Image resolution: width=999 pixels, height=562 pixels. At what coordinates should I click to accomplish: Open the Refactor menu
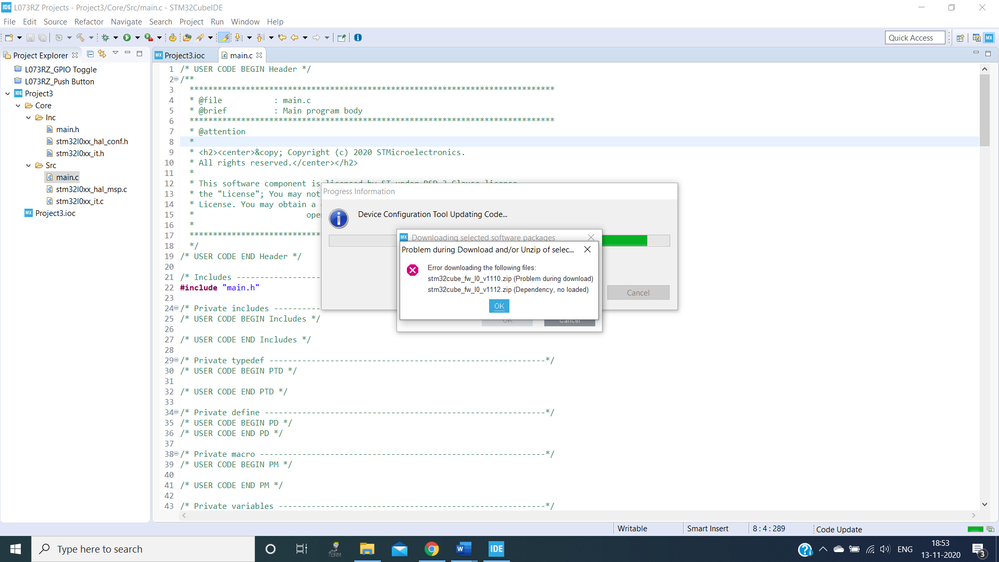89,22
